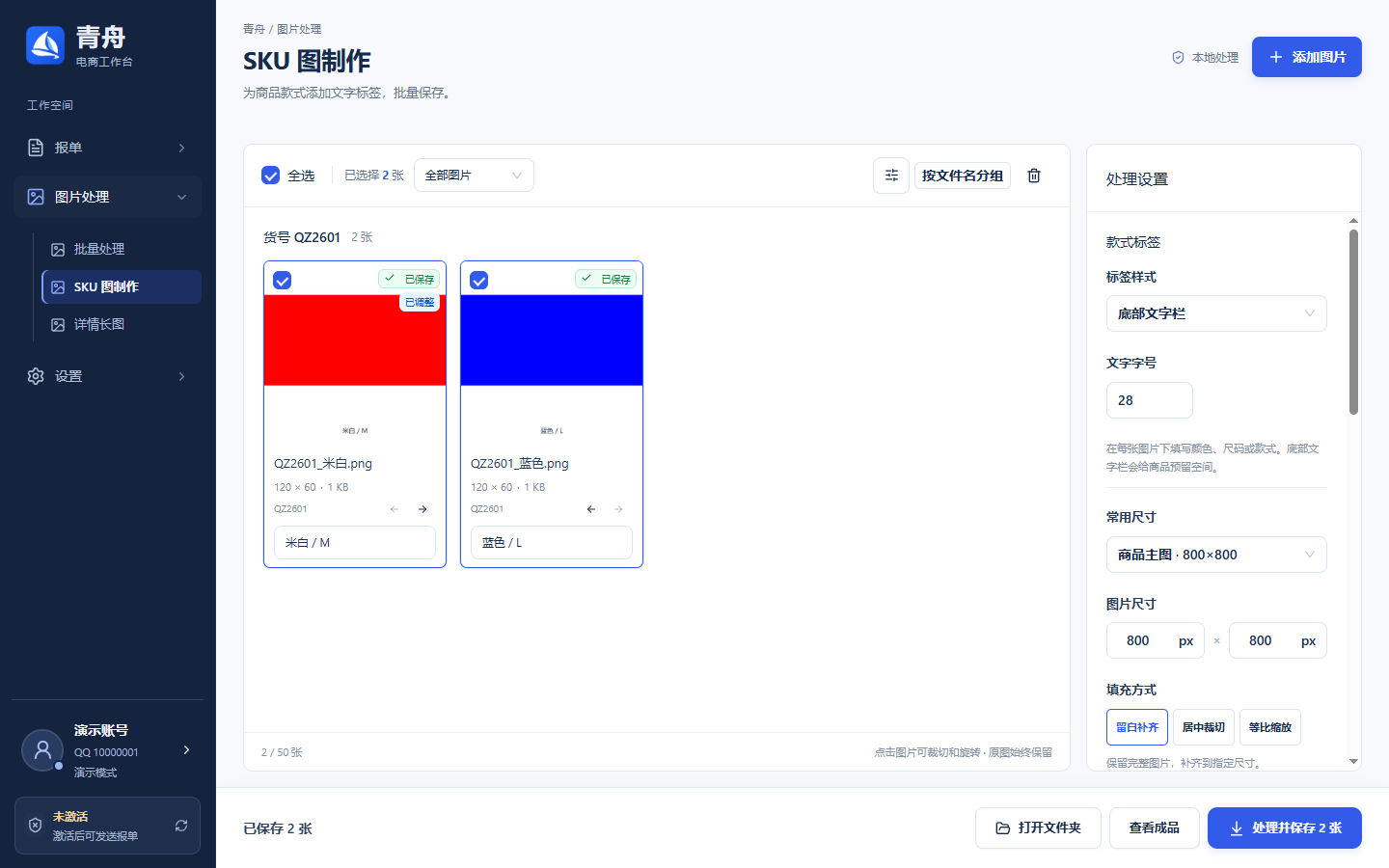Open 批量处理 in the sidebar
The image size is (1389, 868).
122,249
